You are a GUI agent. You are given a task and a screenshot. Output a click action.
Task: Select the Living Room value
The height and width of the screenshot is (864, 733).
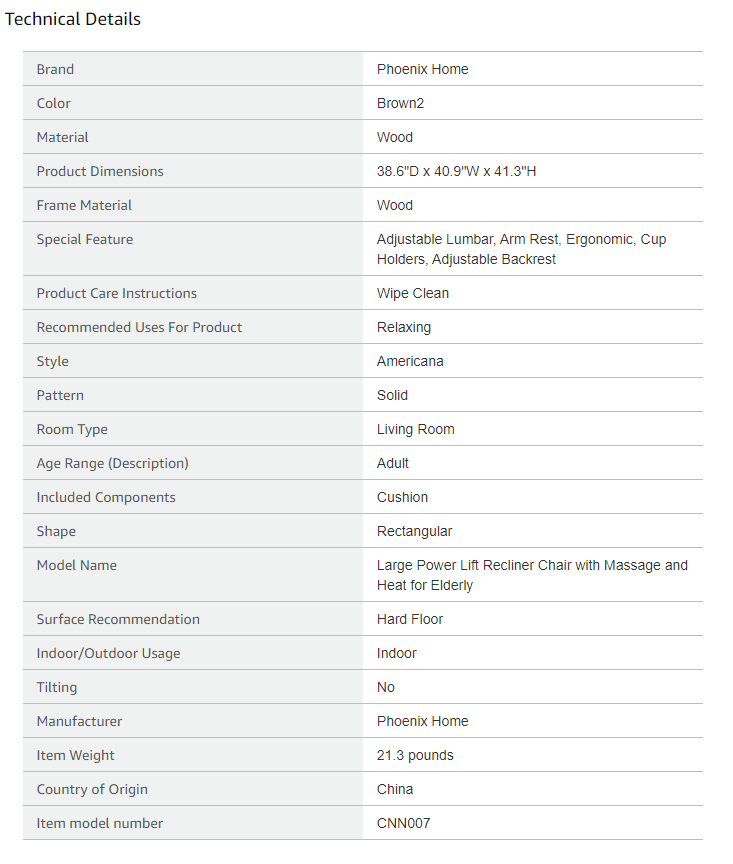pyautogui.click(x=416, y=429)
